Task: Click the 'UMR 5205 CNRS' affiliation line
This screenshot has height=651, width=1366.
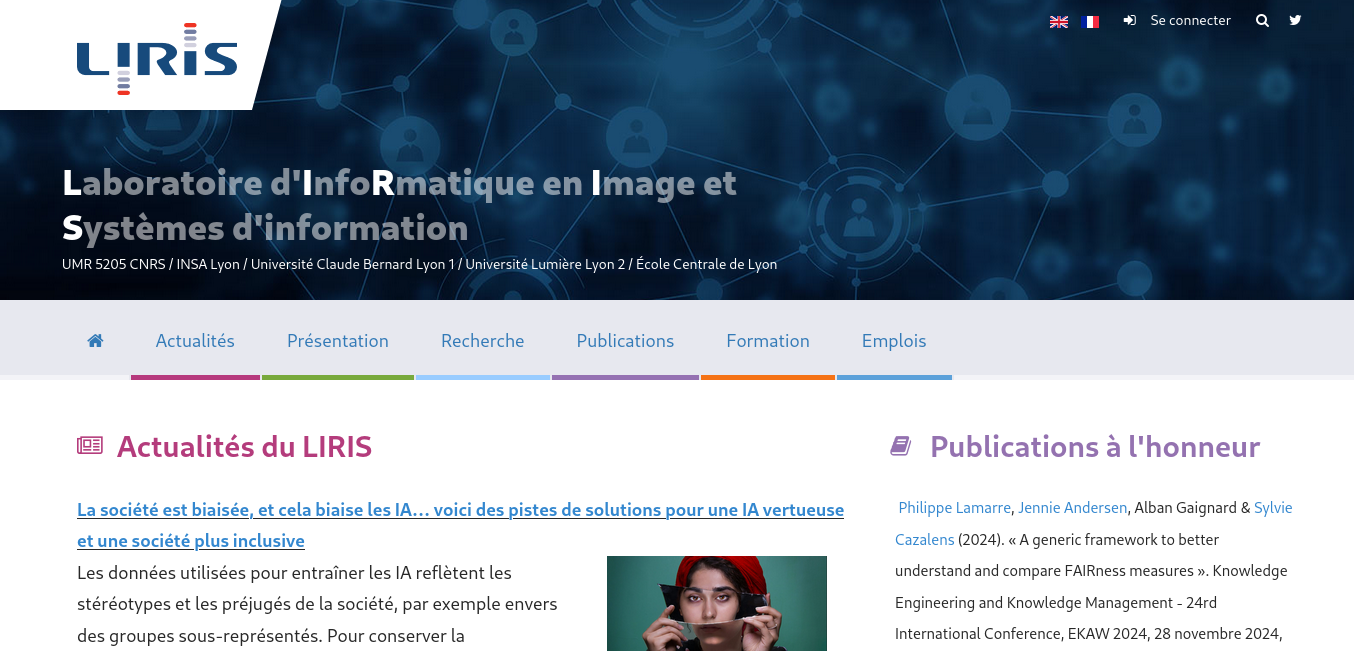Action: [419, 264]
